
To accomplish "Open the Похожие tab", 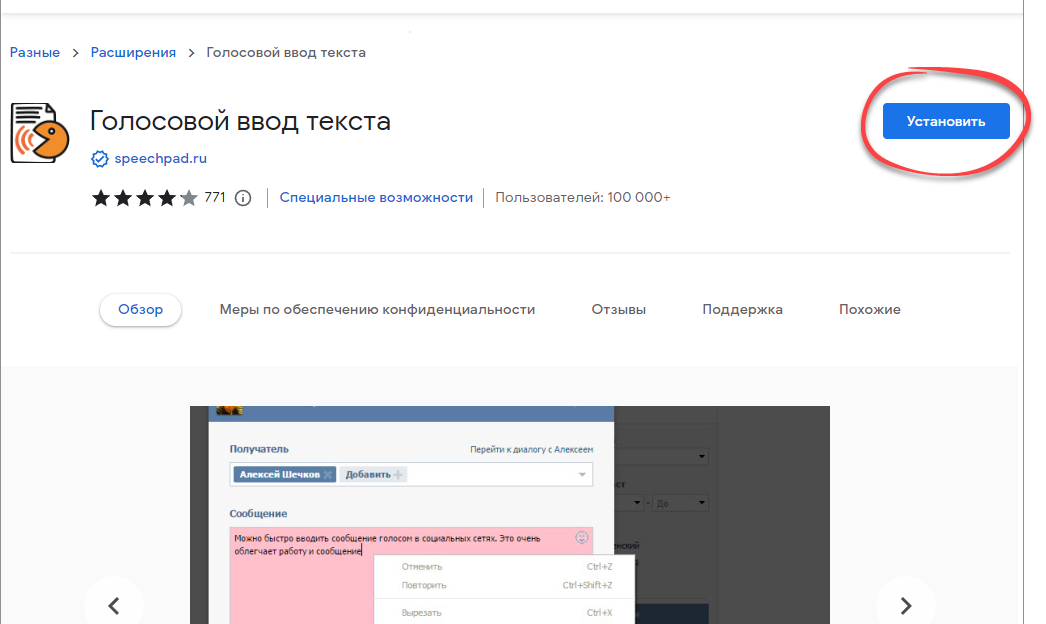I will coord(869,310).
